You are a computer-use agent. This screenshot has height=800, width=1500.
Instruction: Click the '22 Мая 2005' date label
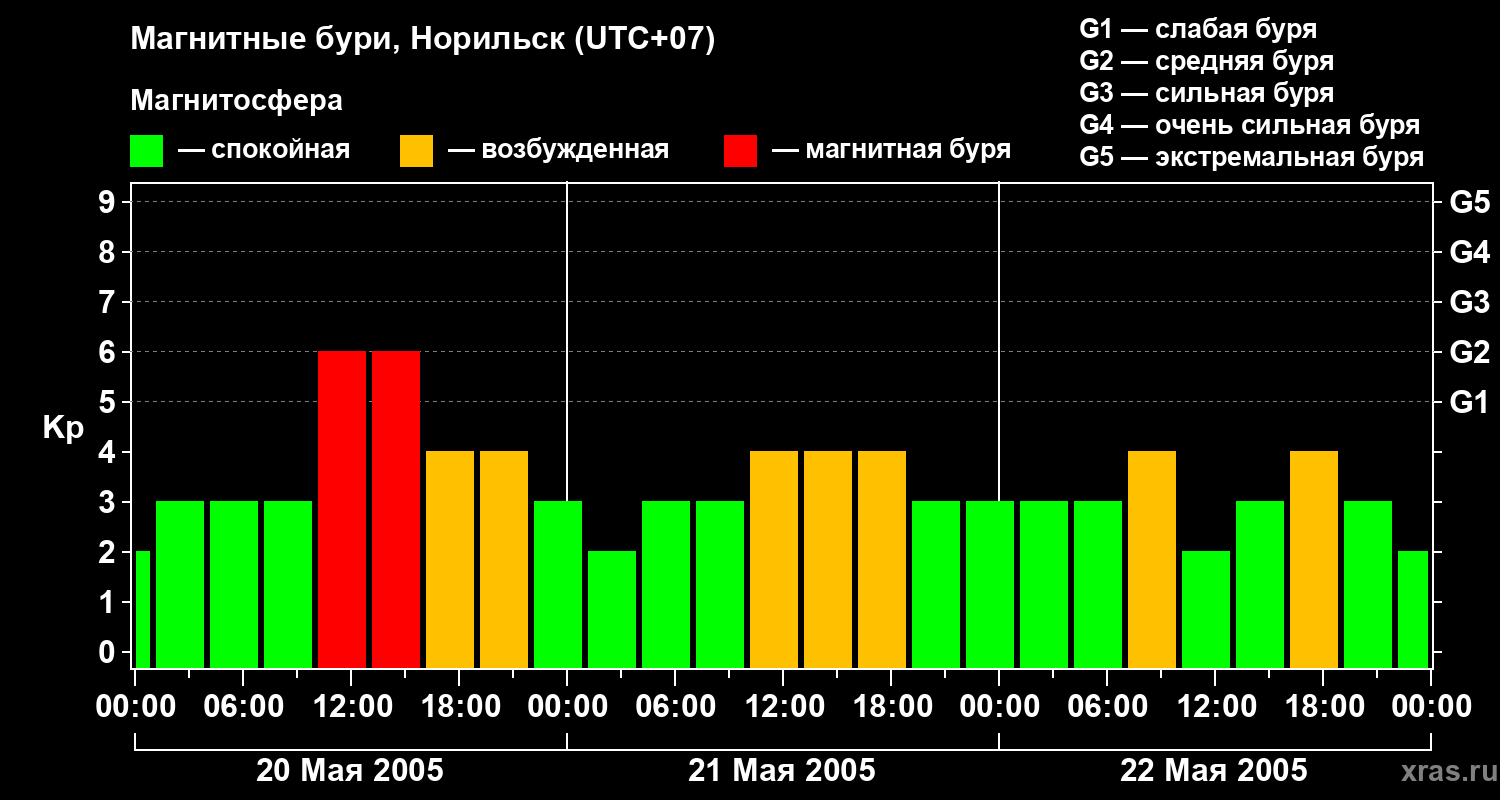1214,770
